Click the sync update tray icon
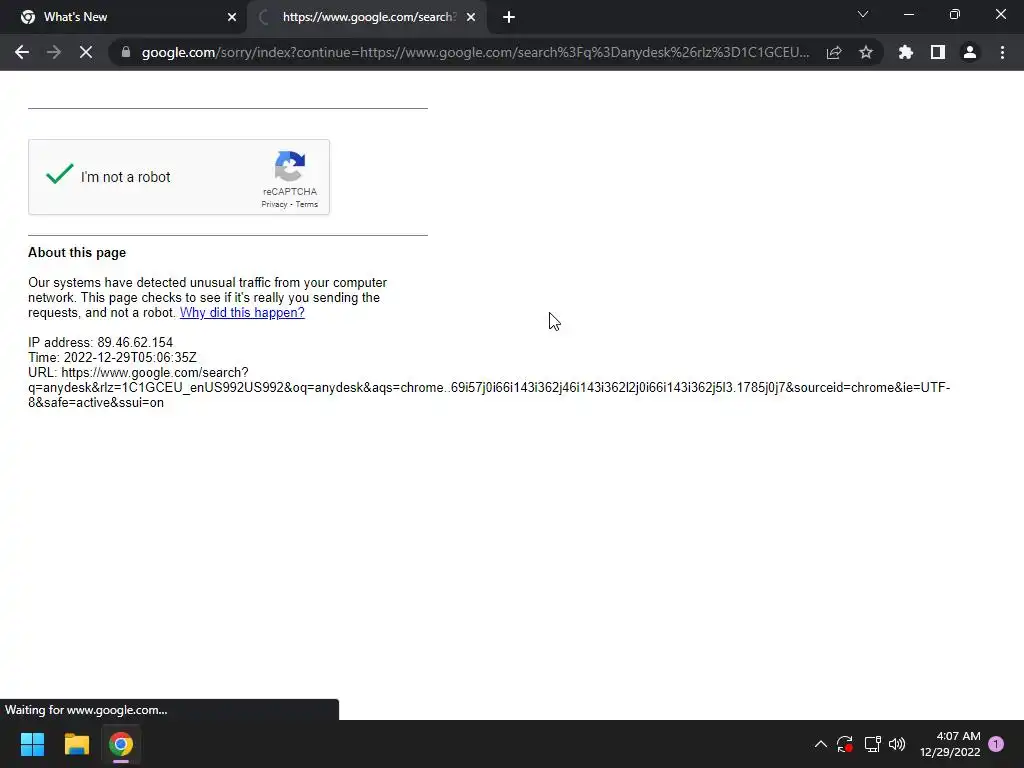 844,744
